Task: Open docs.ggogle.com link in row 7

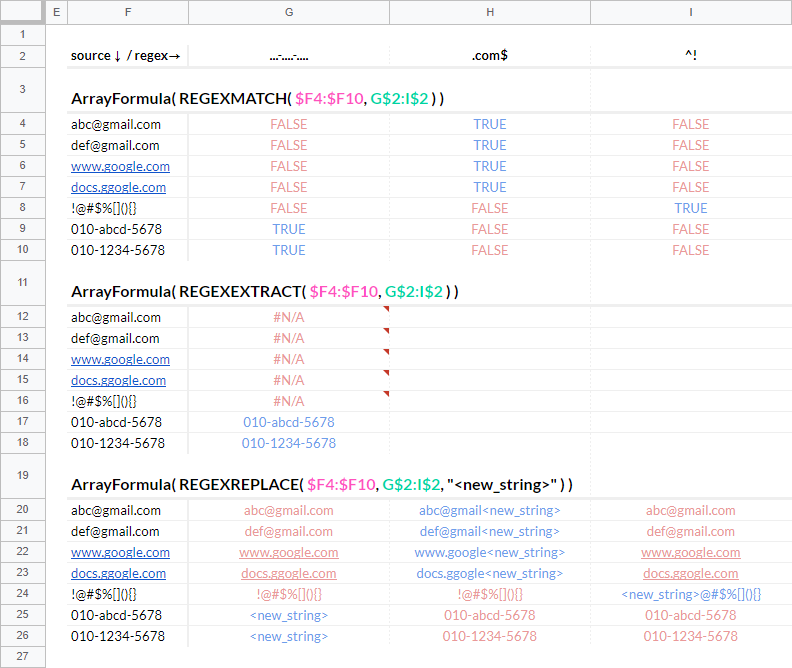Action: [118, 187]
